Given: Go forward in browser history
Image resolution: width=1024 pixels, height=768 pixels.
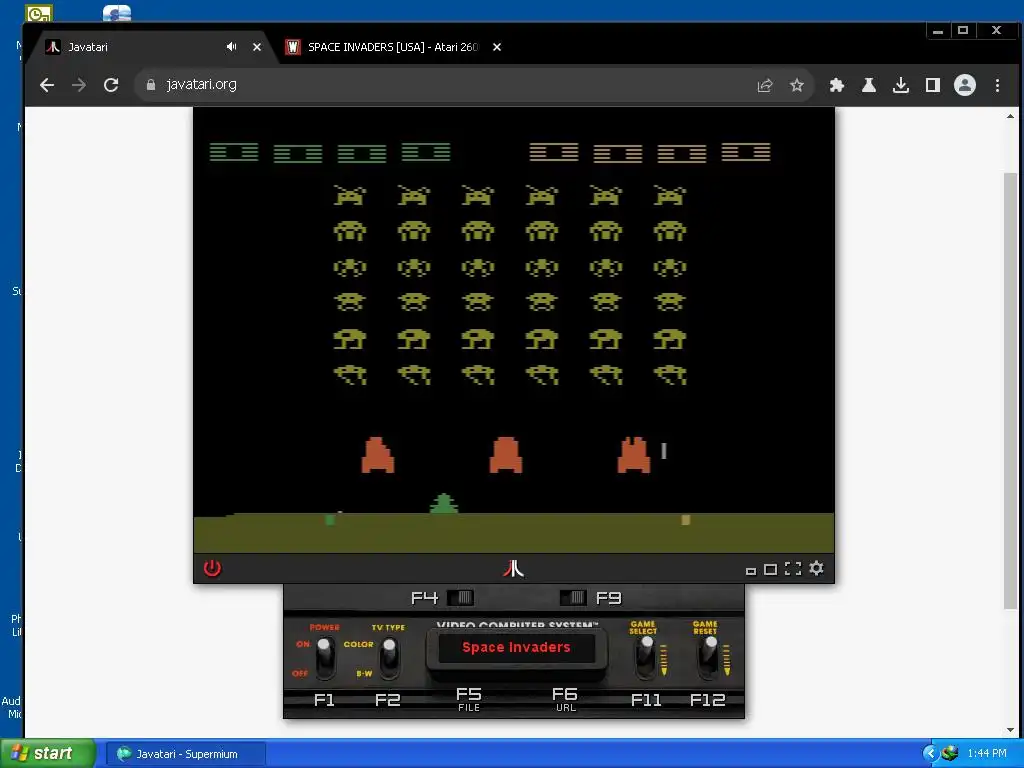Looking at the screenshot, I should coord(79,85).
